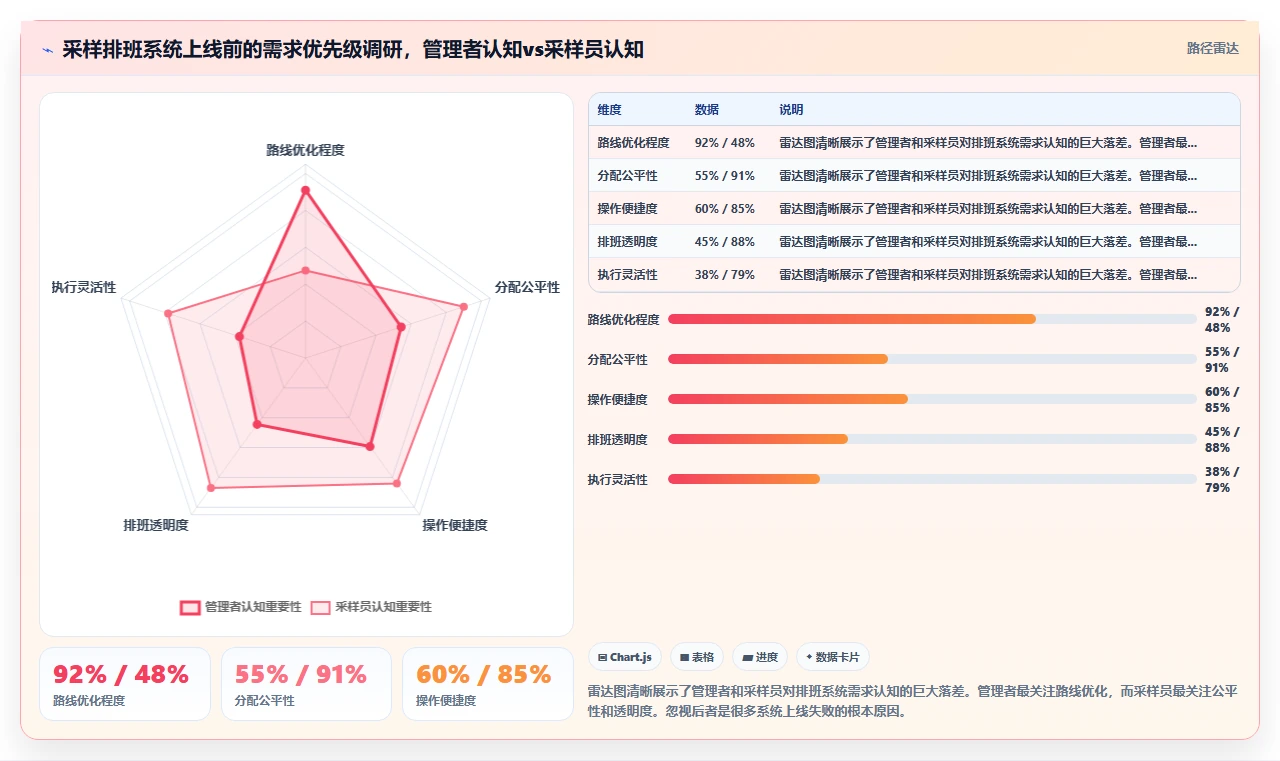Click the 维度 column header
The image size is (1280, 761).
coord(610,110)
